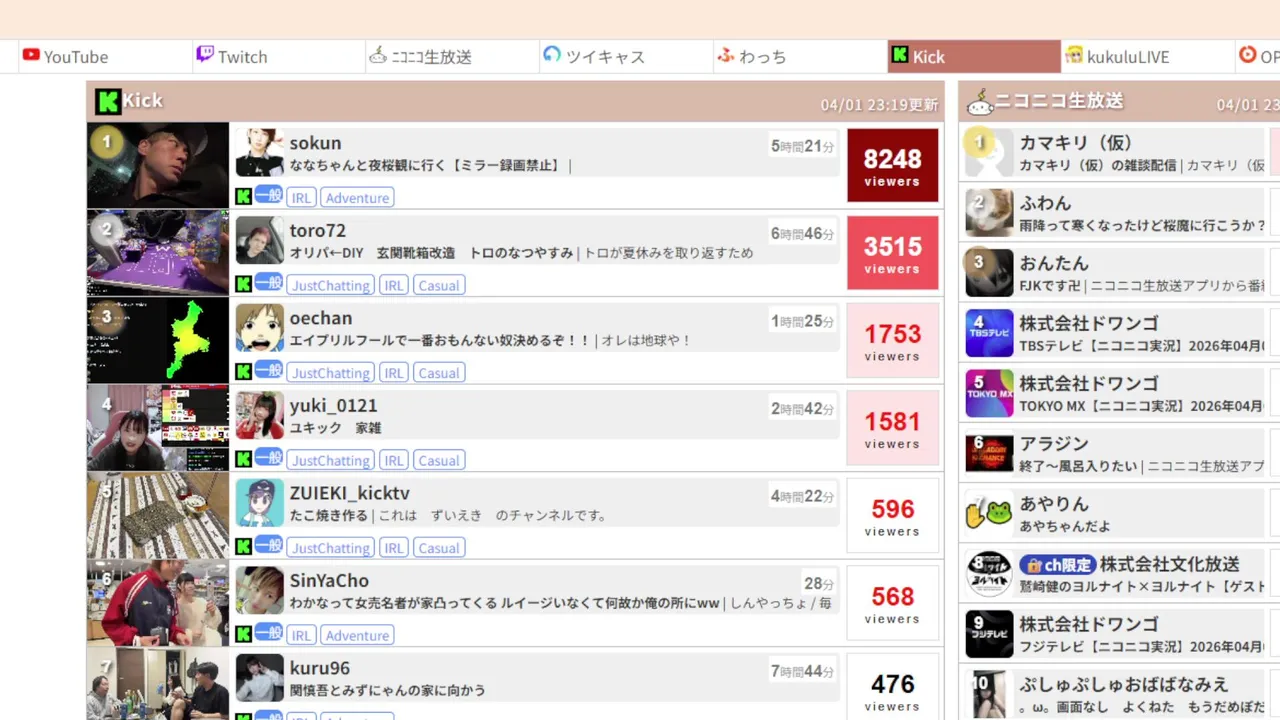Select the 一般 badge in sokun's row
Image resolution: width=1280 pixels, height=720 pixels.
268,196
